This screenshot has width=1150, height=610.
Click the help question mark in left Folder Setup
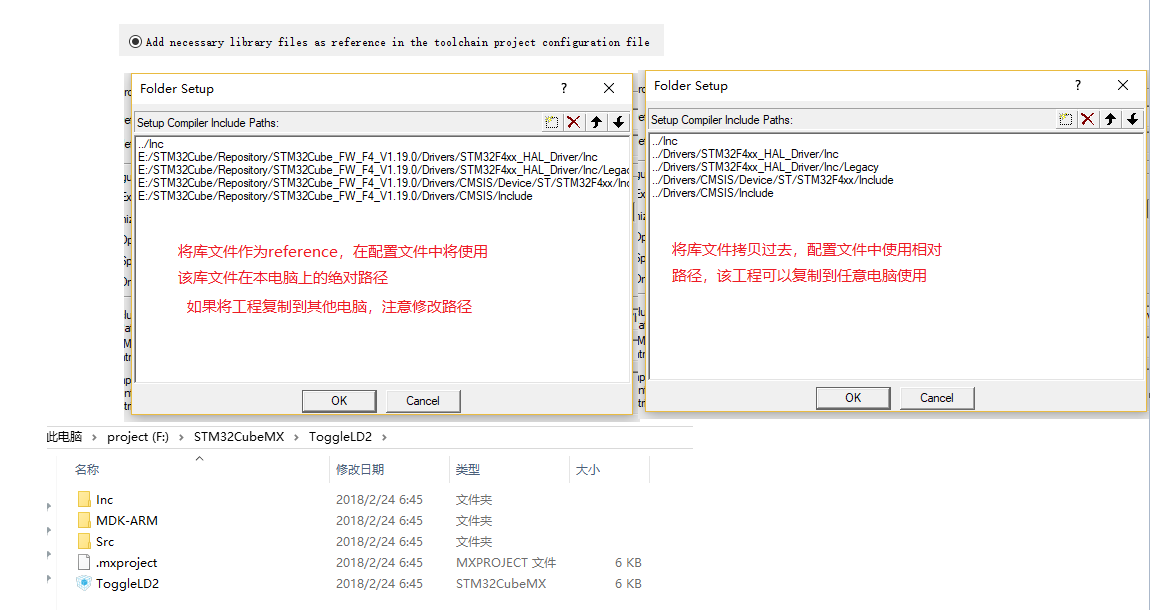tap(564, 88)
